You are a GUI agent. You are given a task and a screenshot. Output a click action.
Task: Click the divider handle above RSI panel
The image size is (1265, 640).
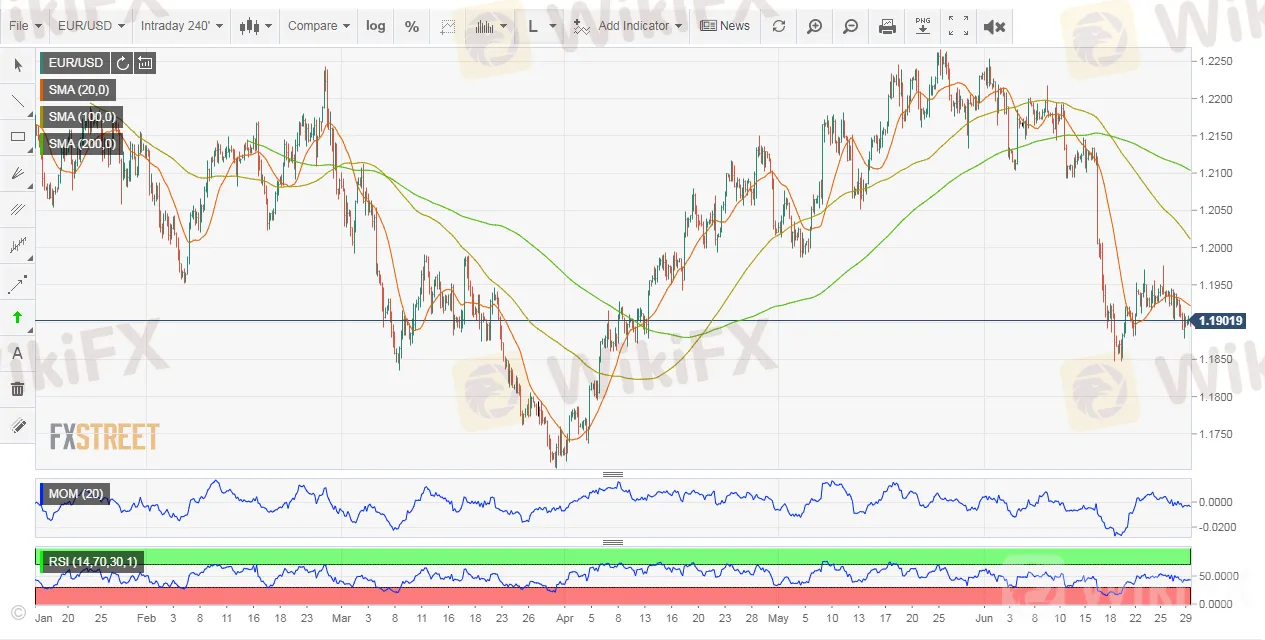[613, 542]
